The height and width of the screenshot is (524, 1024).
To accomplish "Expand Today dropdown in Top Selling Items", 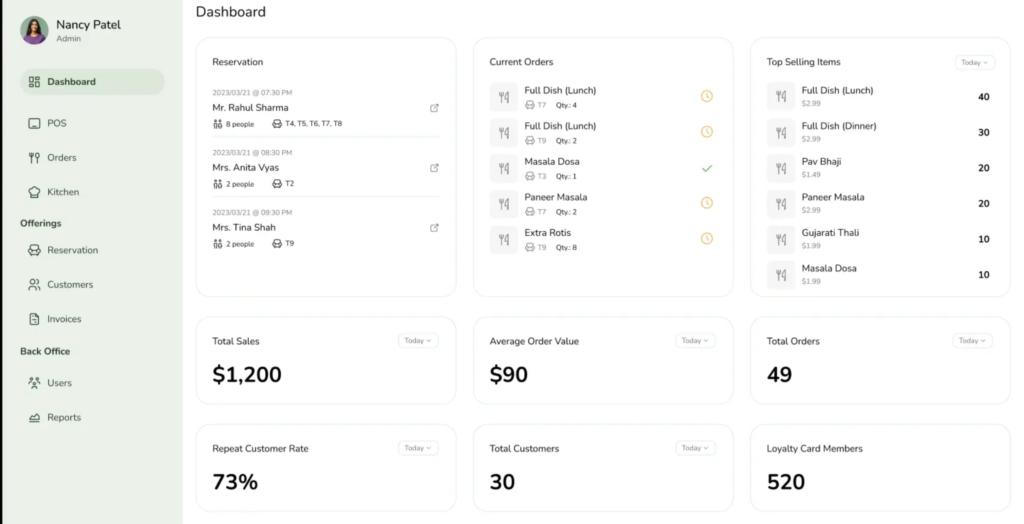I will [x=974, y=63].
